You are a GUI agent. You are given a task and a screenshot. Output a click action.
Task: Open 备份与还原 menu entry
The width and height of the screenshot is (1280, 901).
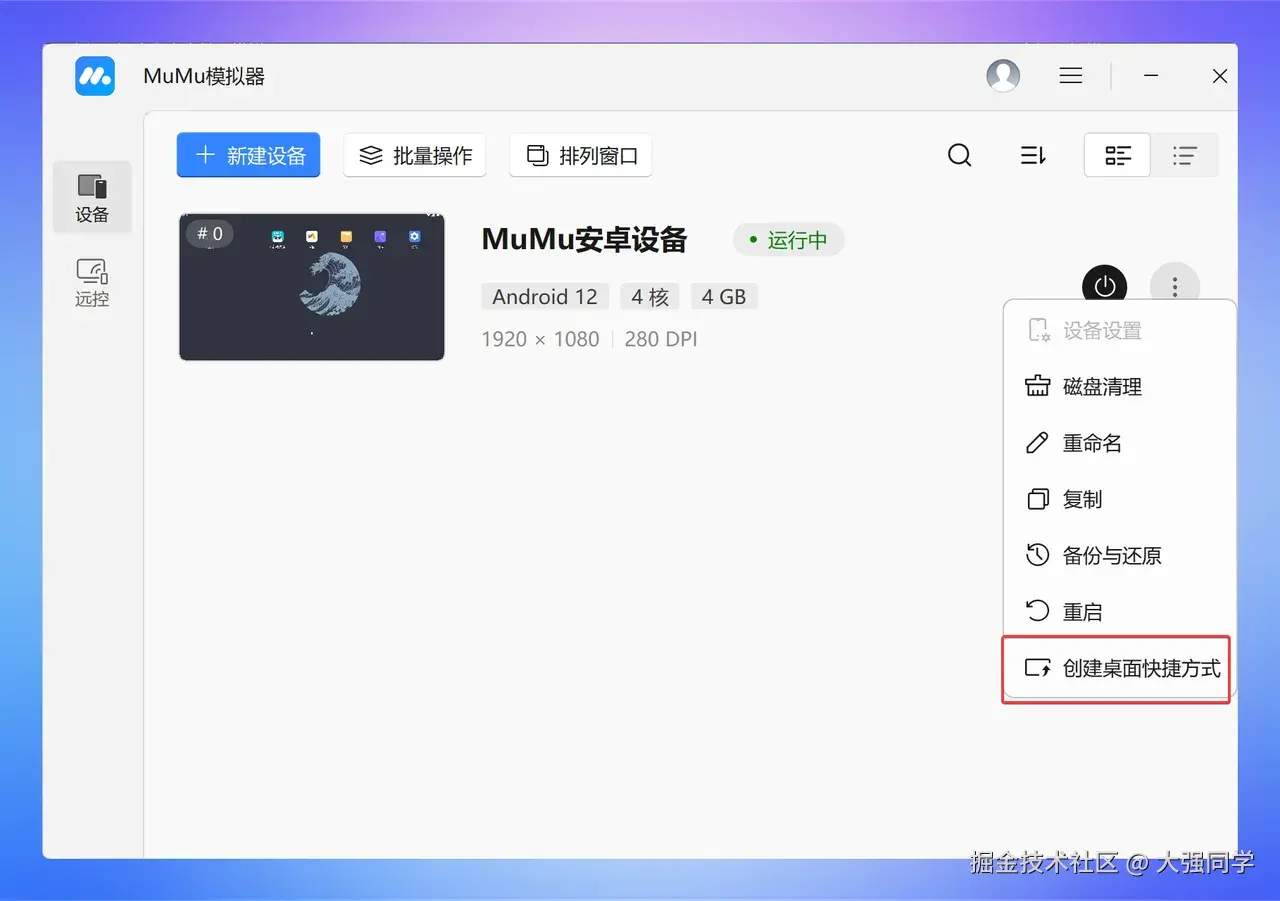1120,555
